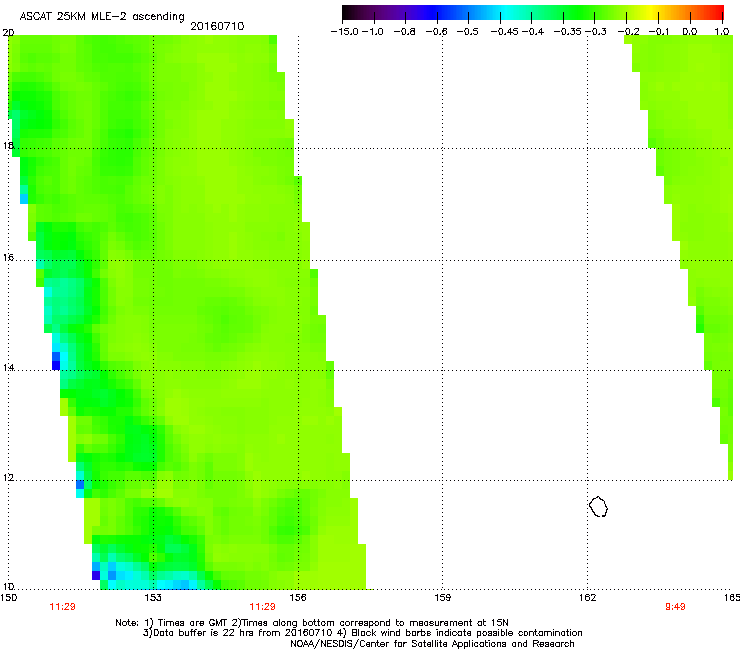740x650 pixels.
Task: Click the NOAA/NESDIS credit line
Action: pyautogui.click(x=432, y=644)
